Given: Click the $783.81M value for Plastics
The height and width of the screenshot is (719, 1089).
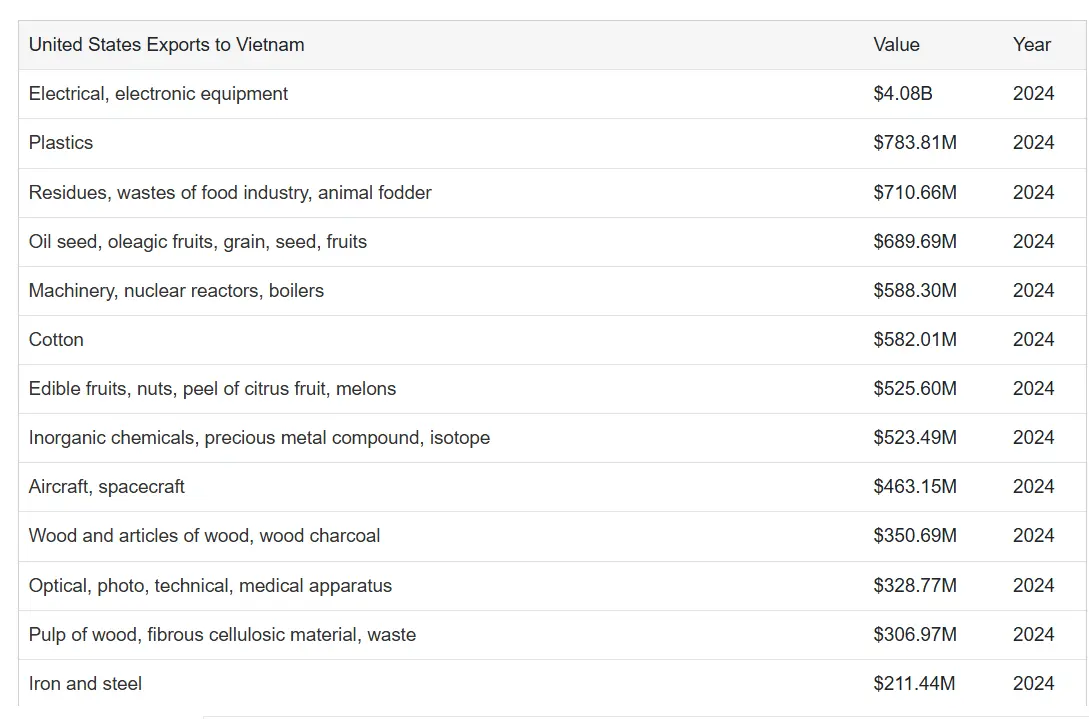Looking at the screenshot, I should [x=914, y=143].
